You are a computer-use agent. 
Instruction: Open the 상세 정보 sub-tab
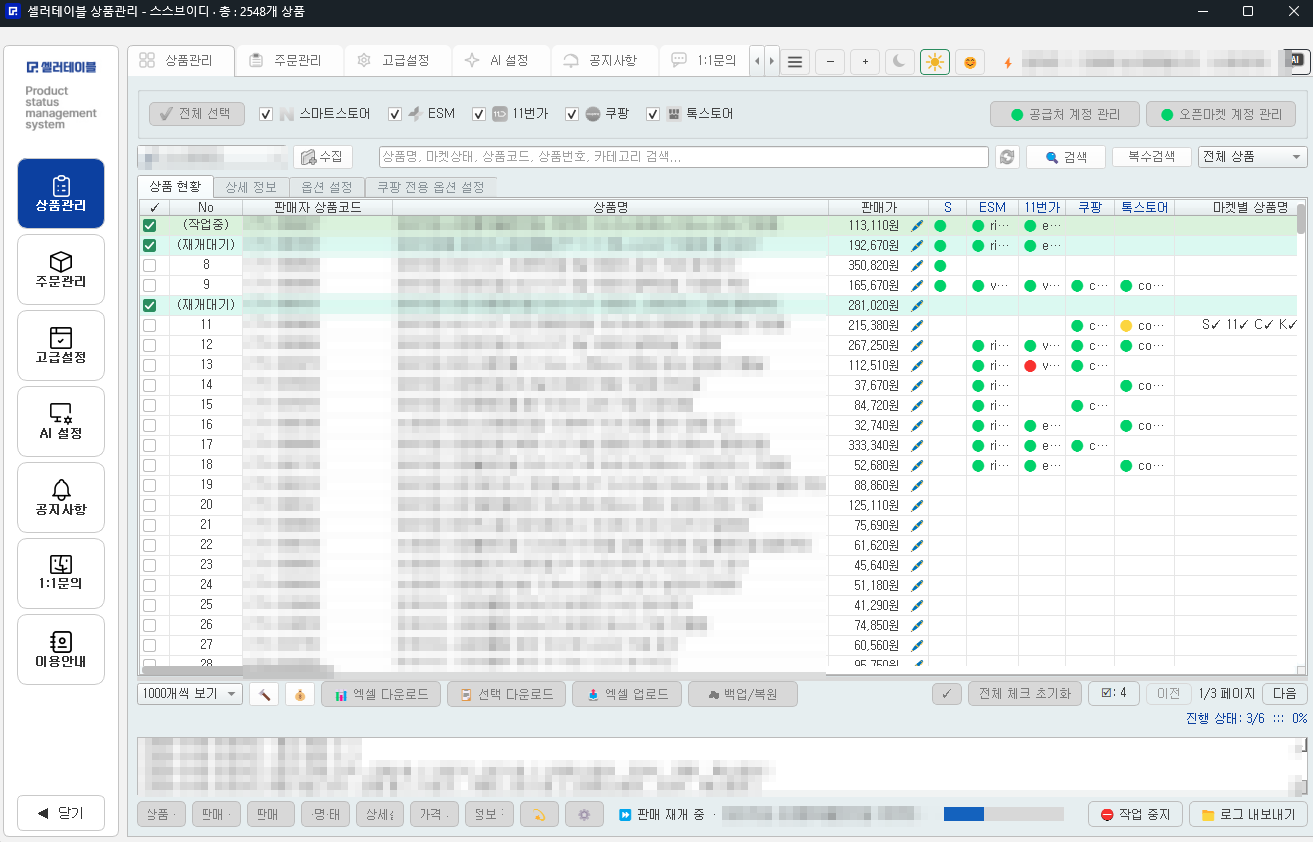pos(250,187)
